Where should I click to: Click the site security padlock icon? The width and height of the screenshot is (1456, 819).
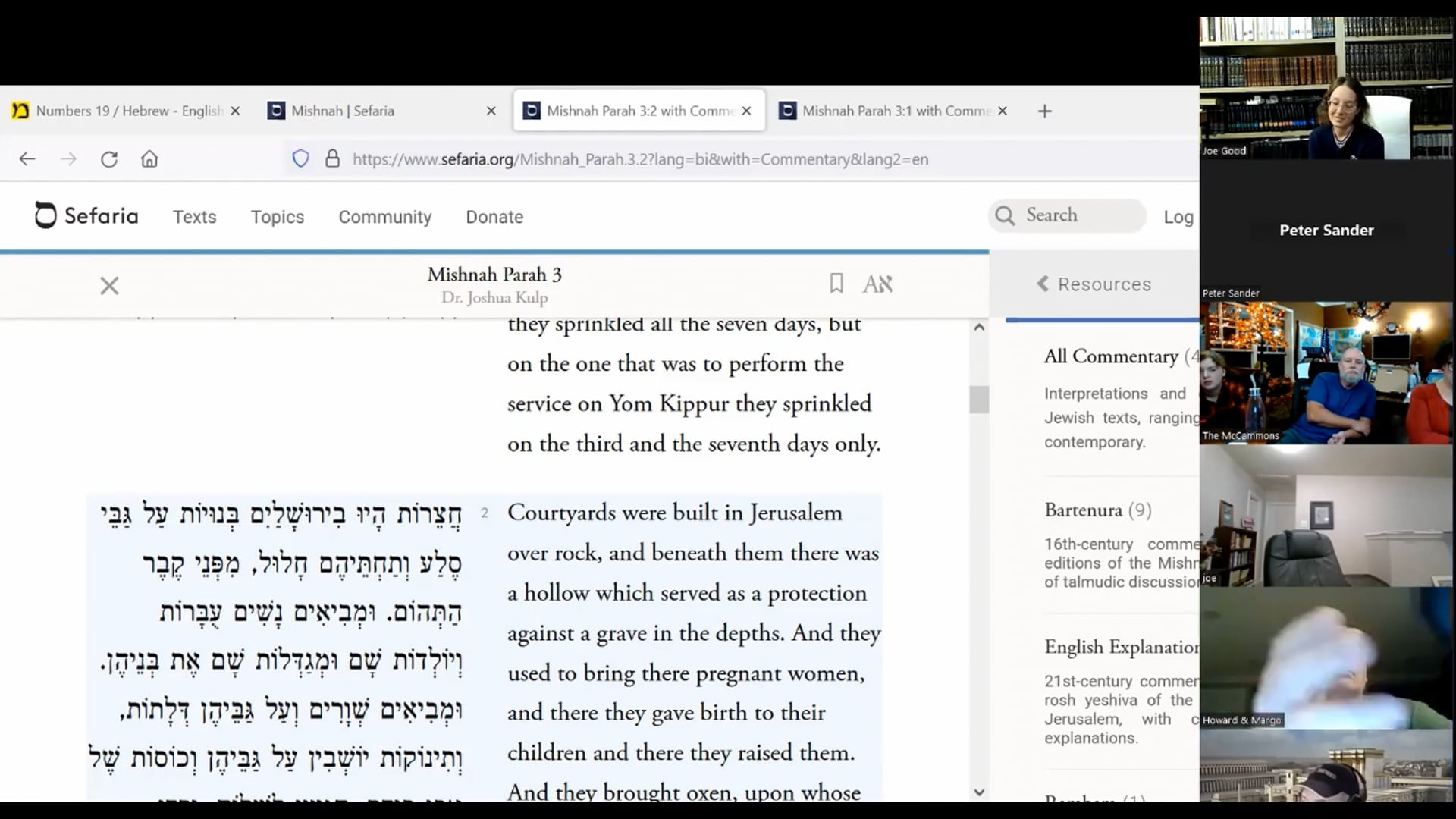(332, 159)
